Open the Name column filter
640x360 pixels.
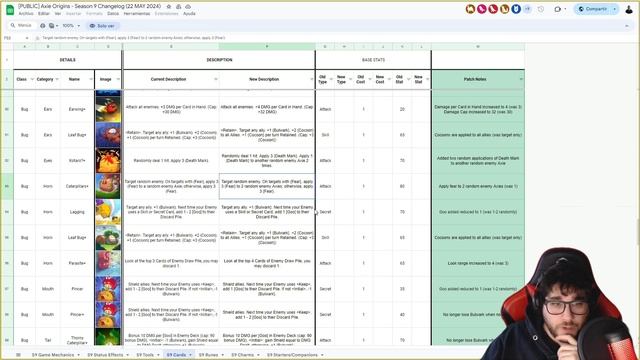click(91, 79)
